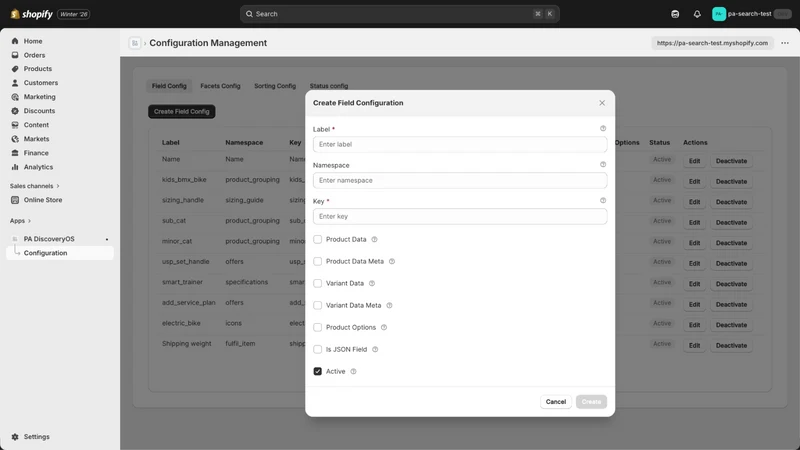The width and height of the screenshot is (800, 450).
Task: Click the Winter '26 edition badge
Action: (74, 14)
